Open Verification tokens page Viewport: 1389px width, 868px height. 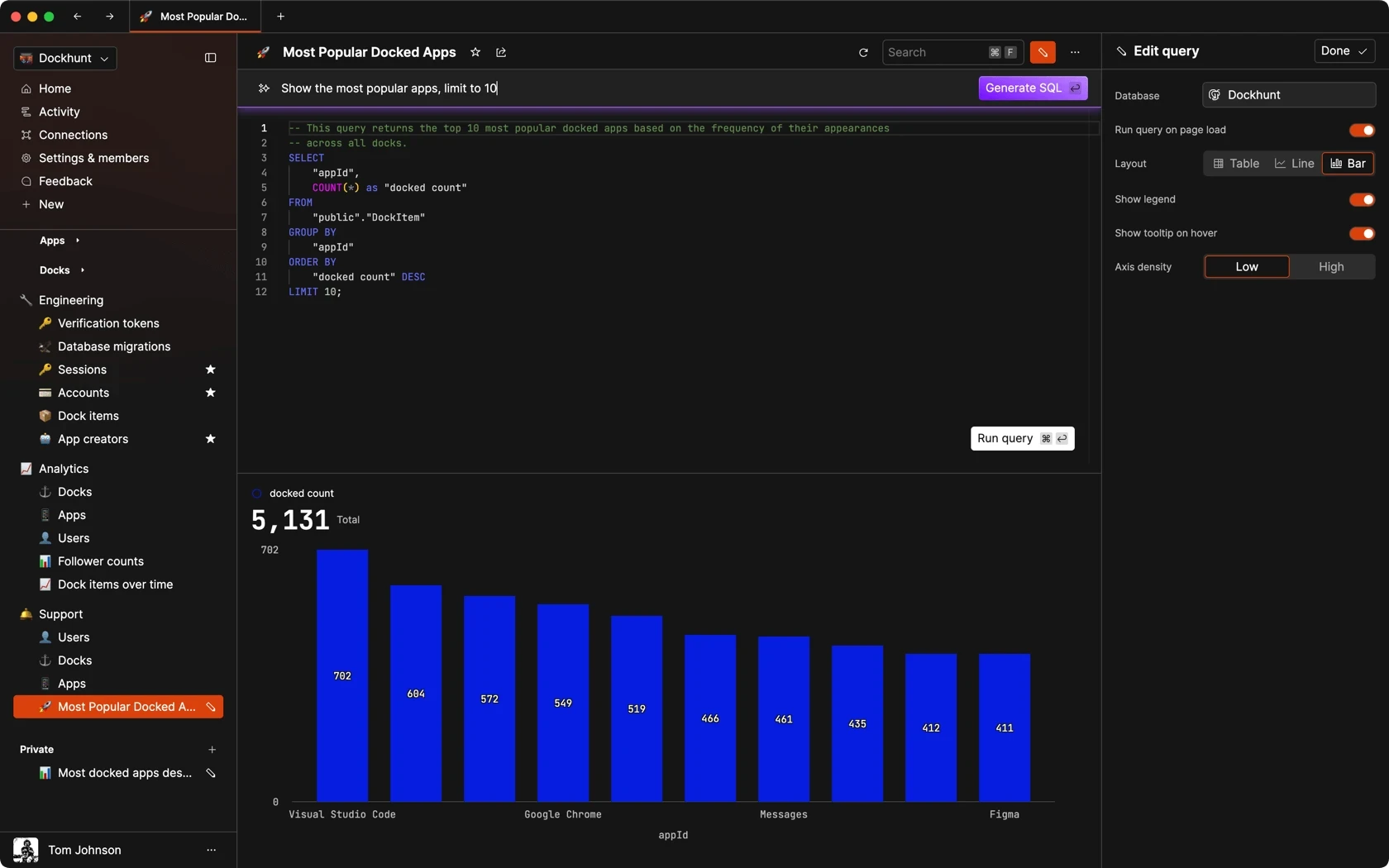tap(108, 323)
